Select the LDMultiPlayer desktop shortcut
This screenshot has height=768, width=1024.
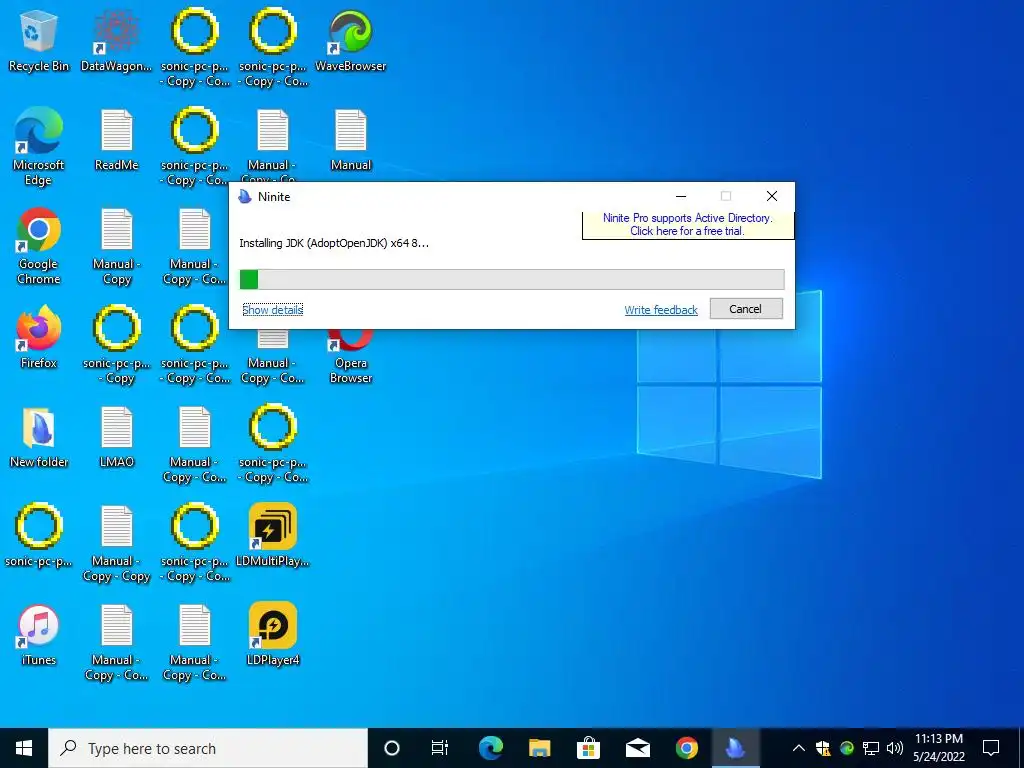tap(273, 536)
